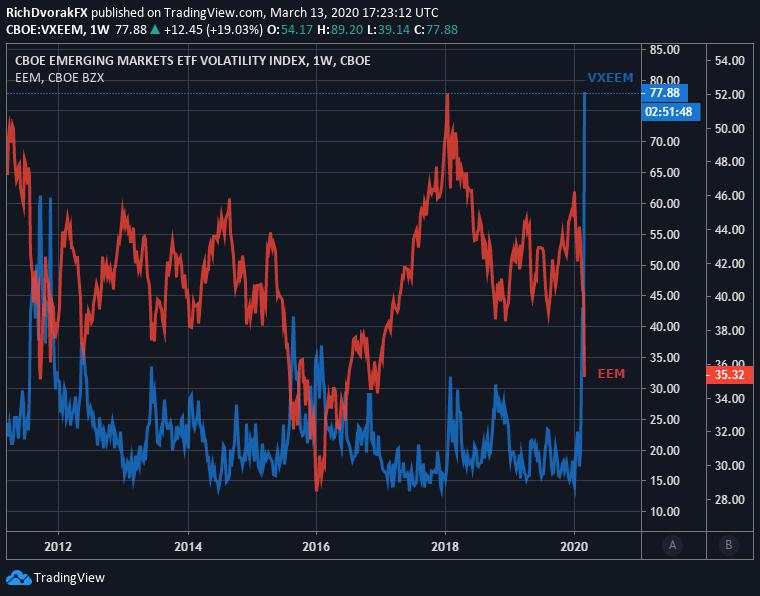Click the 2014 time axis label
The height and width of the screenshot is (596, 760).
[188, 547]
